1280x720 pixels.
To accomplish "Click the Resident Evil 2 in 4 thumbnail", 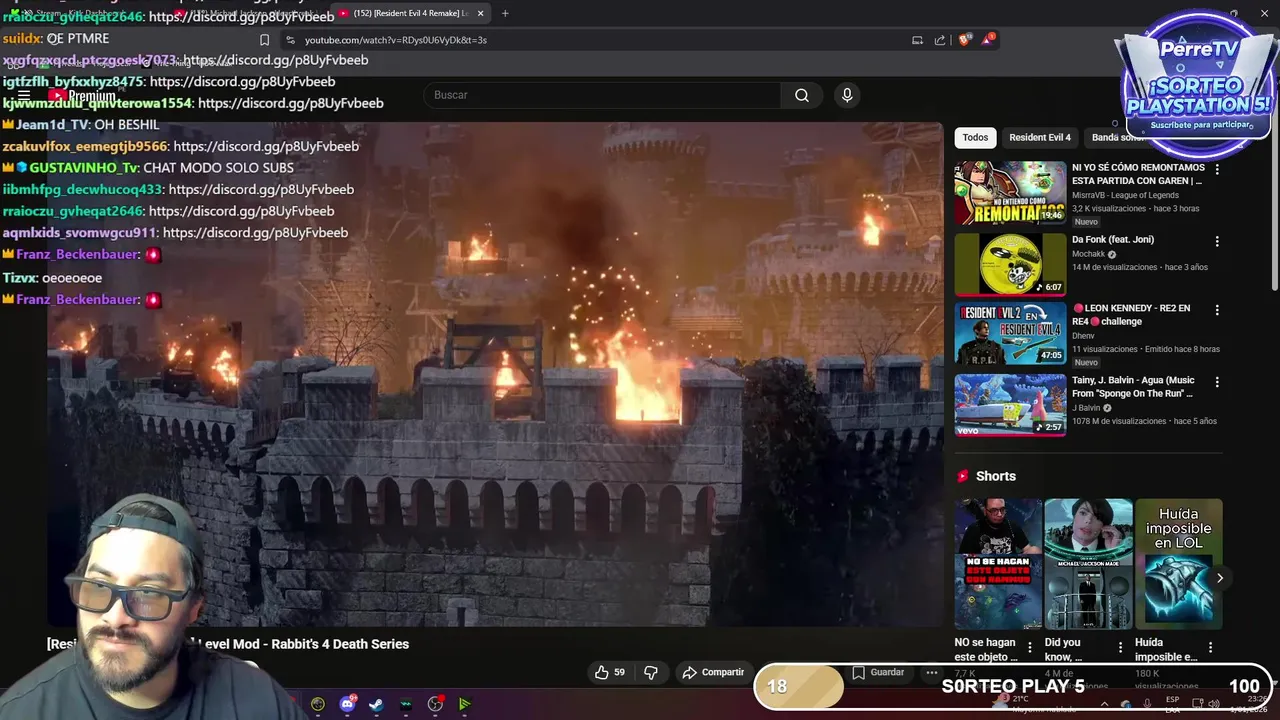I will click(x=1010, y=334).
